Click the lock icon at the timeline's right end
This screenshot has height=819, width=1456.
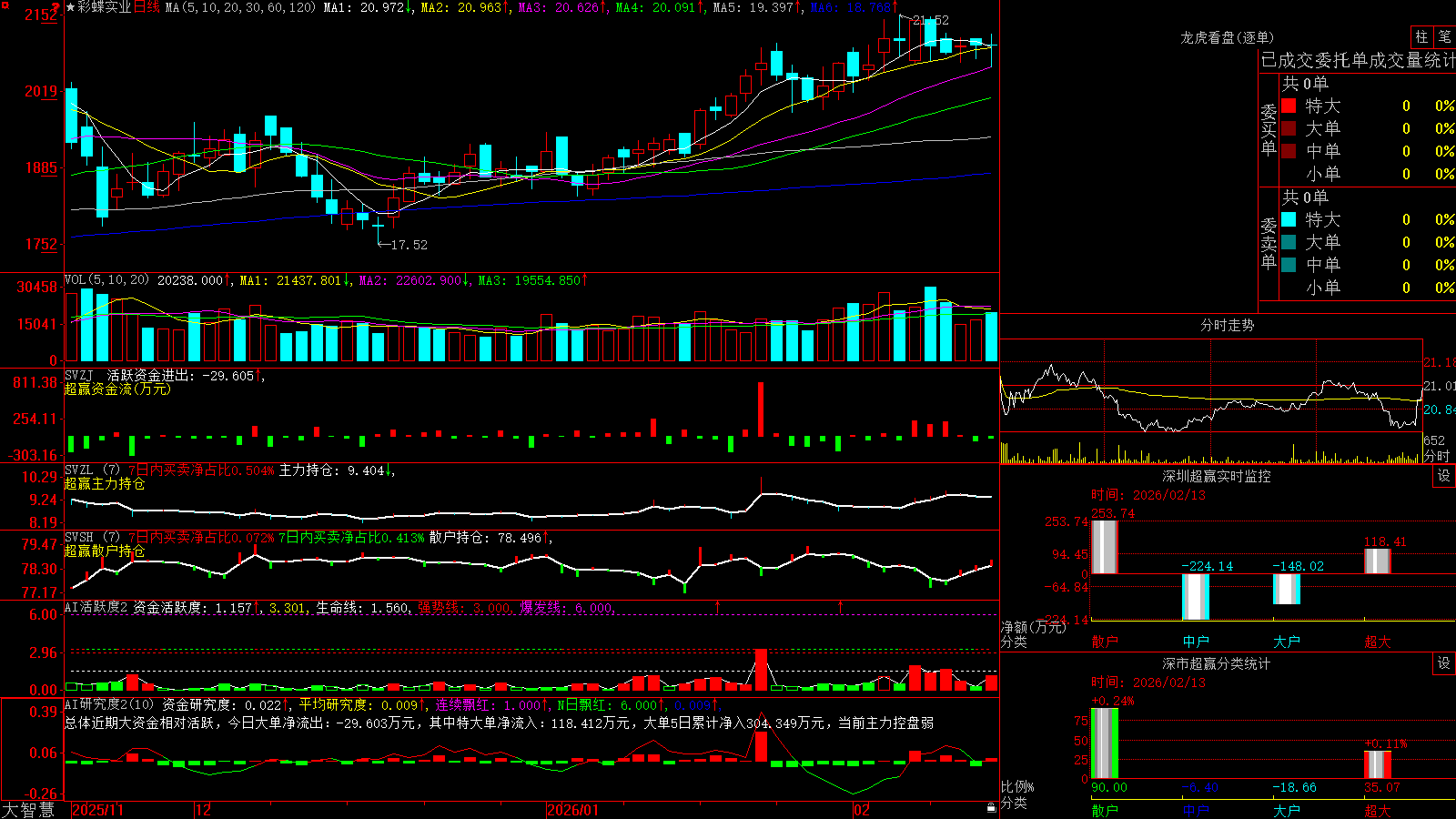991,808
